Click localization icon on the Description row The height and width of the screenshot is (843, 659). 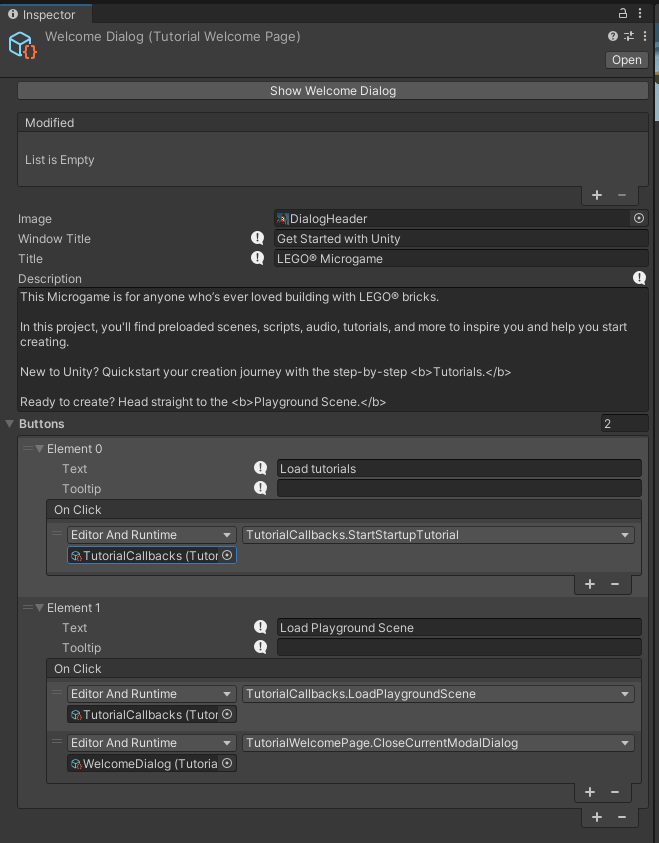click(x=639, y=278)
